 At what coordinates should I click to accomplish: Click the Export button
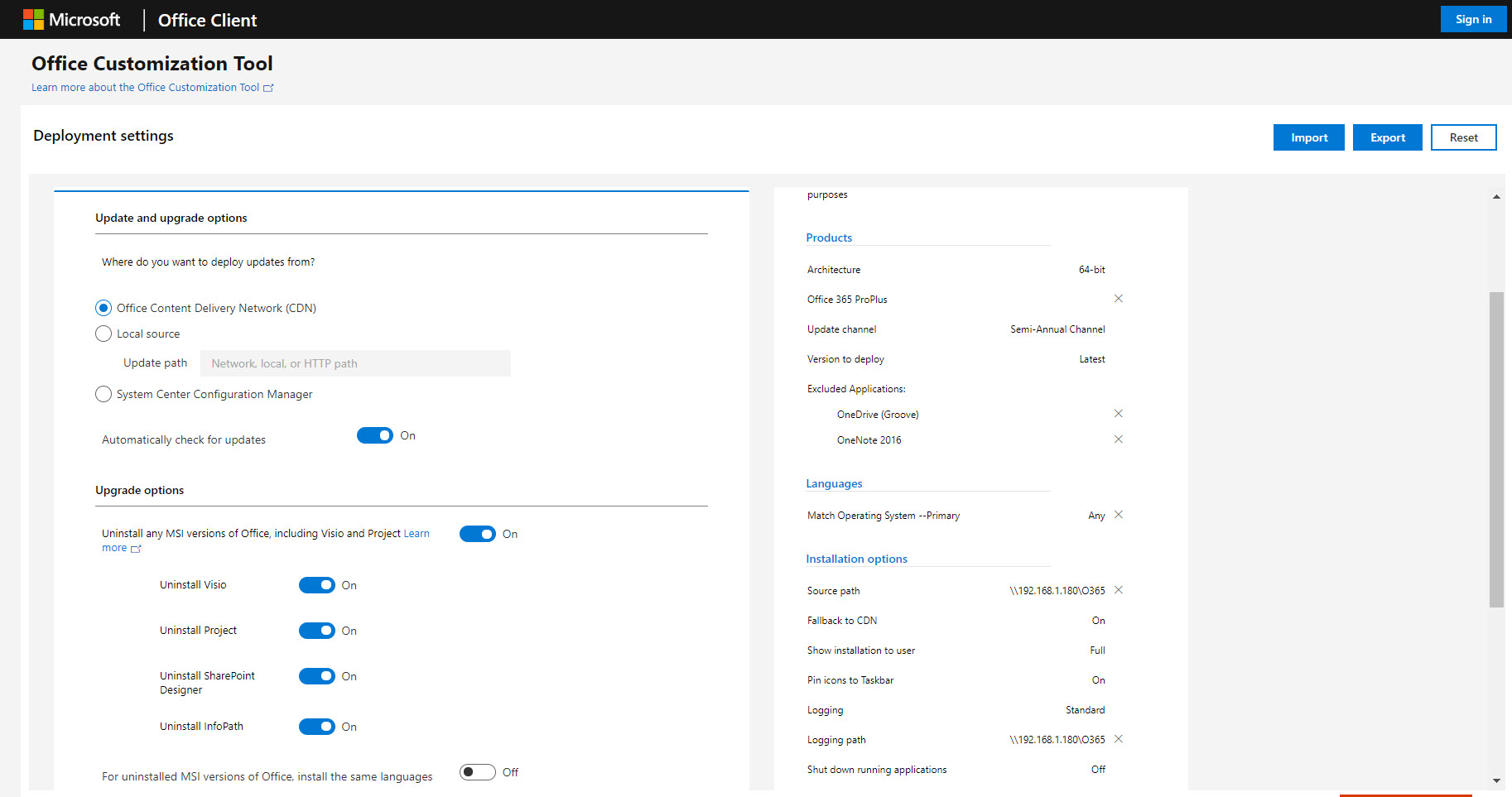coord(1388,137)
